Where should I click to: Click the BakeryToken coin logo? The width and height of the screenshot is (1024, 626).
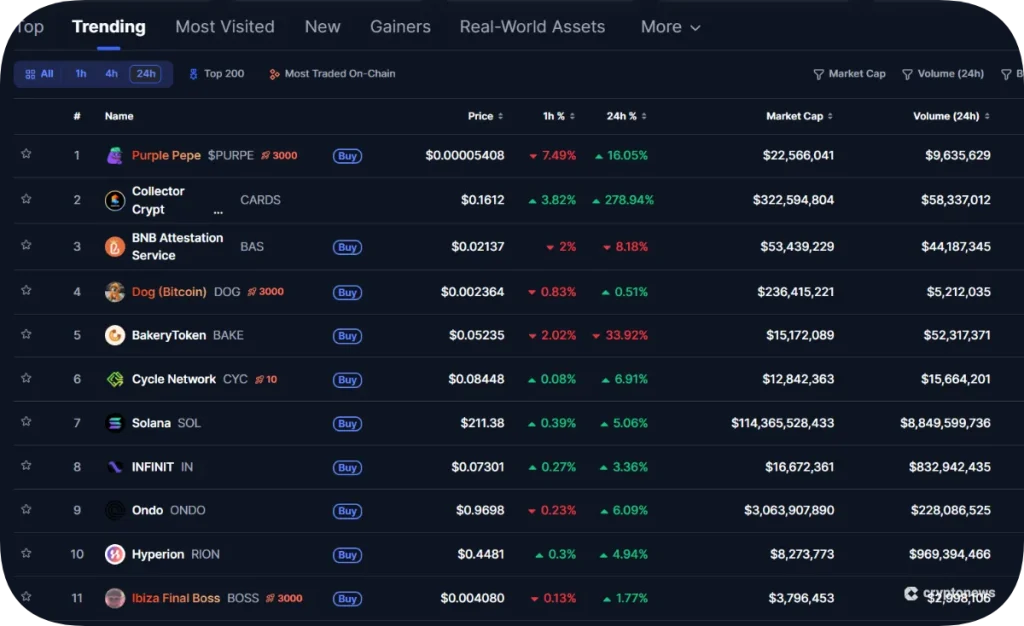point(115,336)
